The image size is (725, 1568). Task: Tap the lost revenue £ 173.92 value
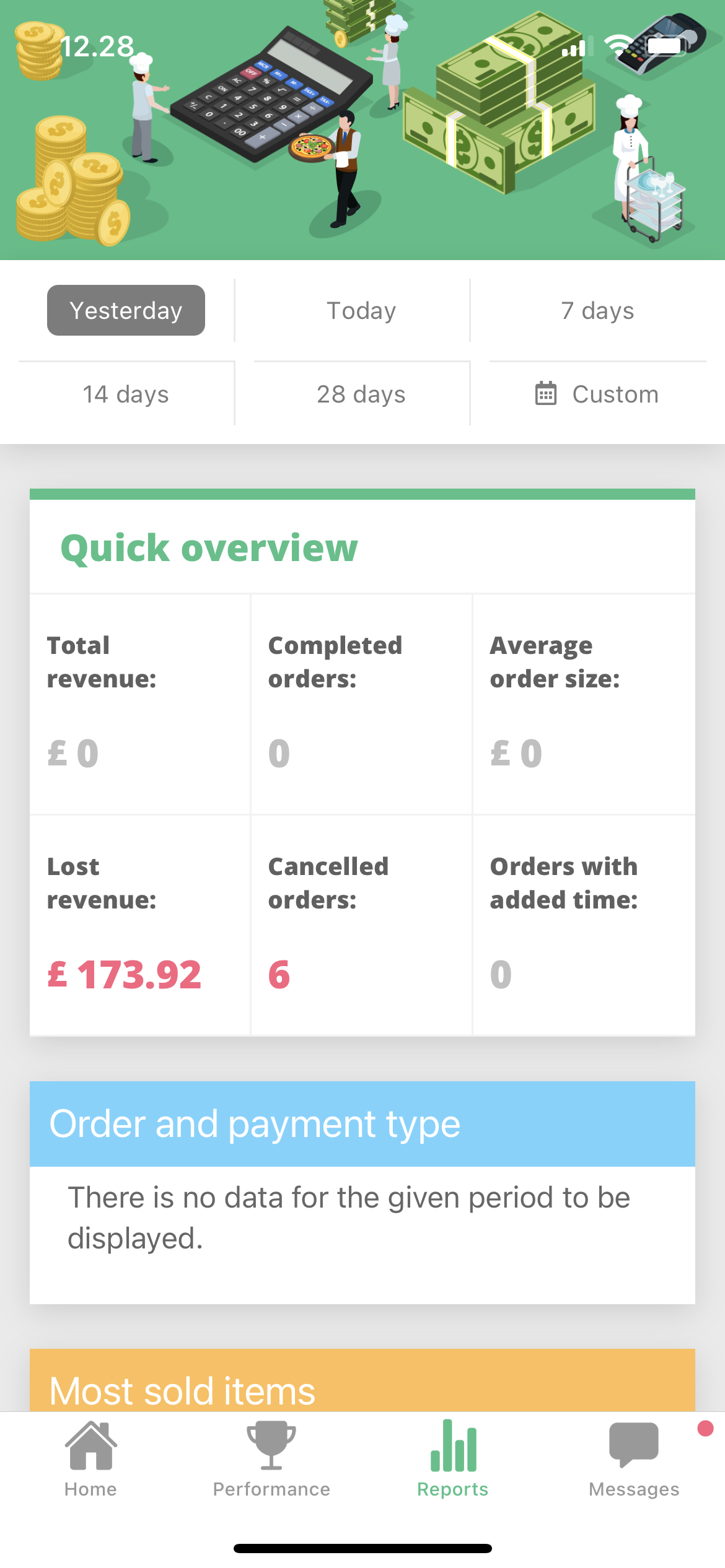(125, 974)
